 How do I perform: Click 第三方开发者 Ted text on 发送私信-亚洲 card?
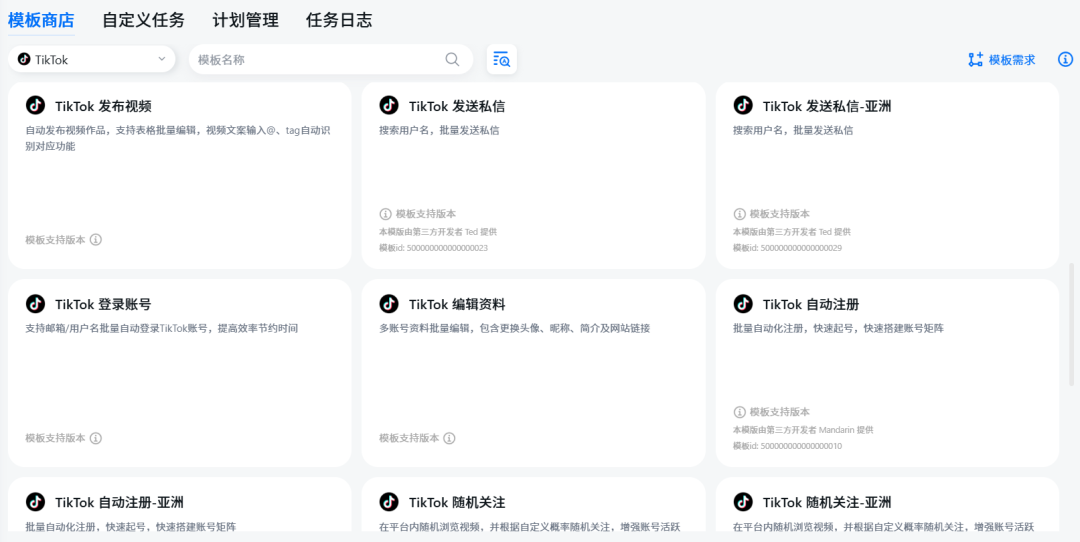[792, 231]
